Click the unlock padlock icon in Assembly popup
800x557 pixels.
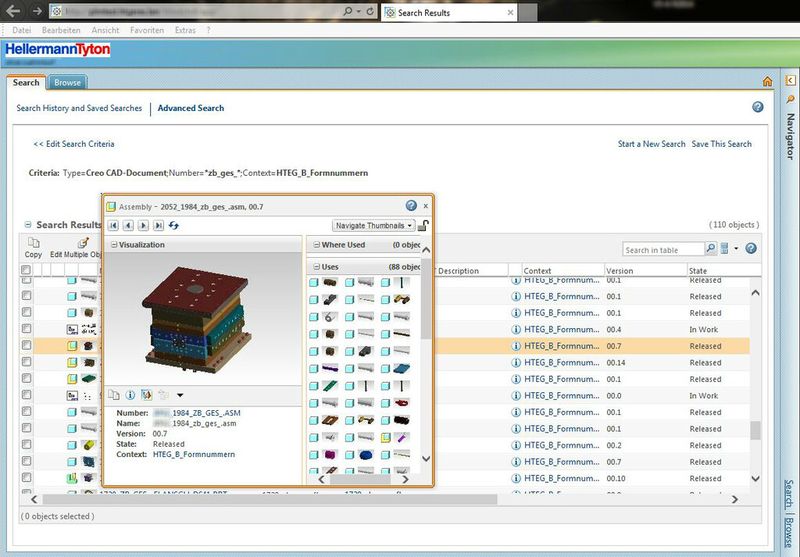click(x=423, y=225)
